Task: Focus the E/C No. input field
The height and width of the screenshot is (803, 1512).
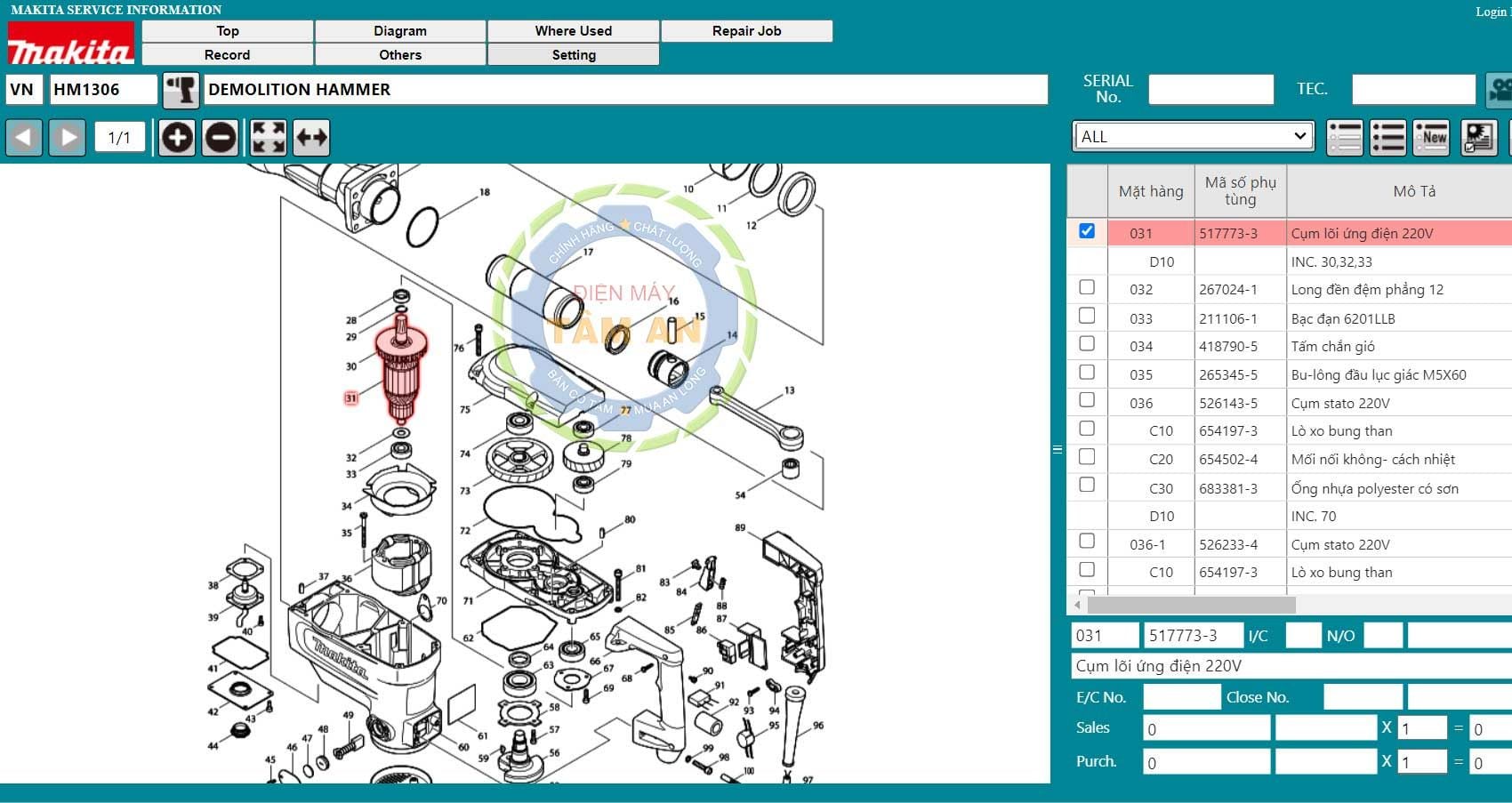Action: (x=1182, y=697)
